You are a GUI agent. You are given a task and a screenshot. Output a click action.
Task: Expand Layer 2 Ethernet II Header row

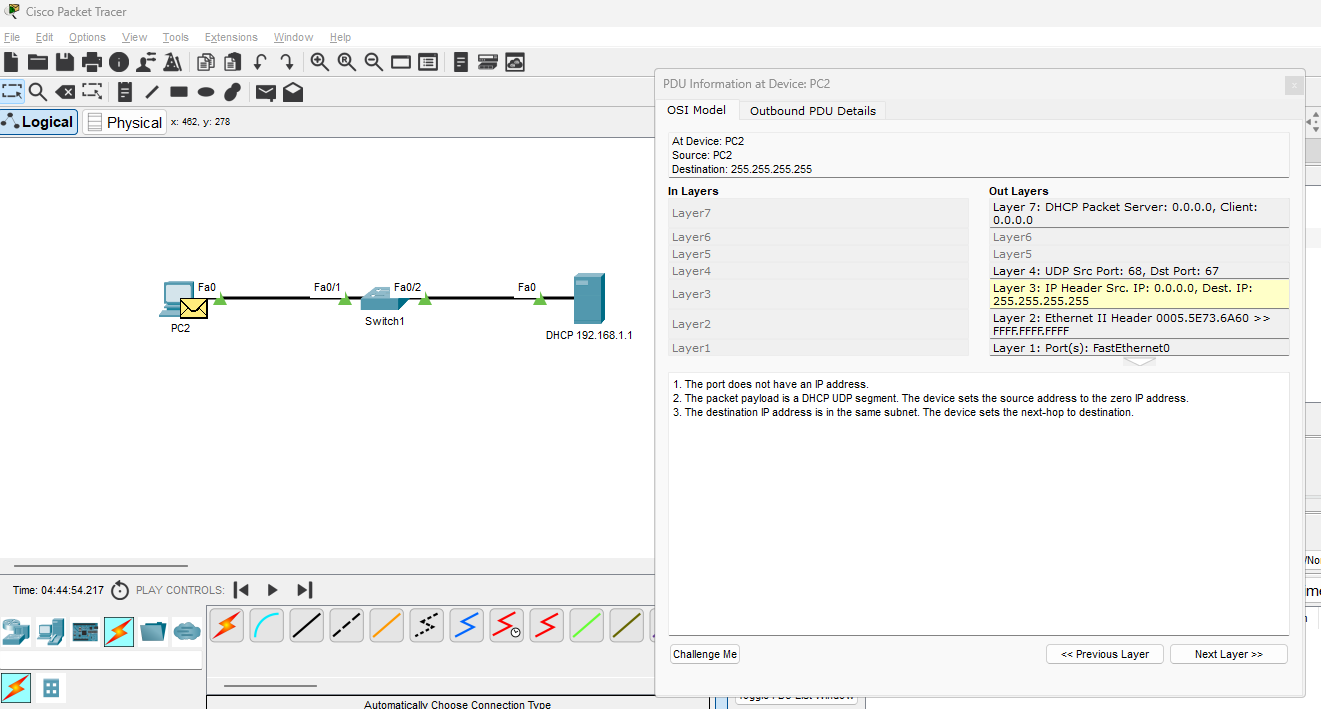click(x=1138, y=324)
